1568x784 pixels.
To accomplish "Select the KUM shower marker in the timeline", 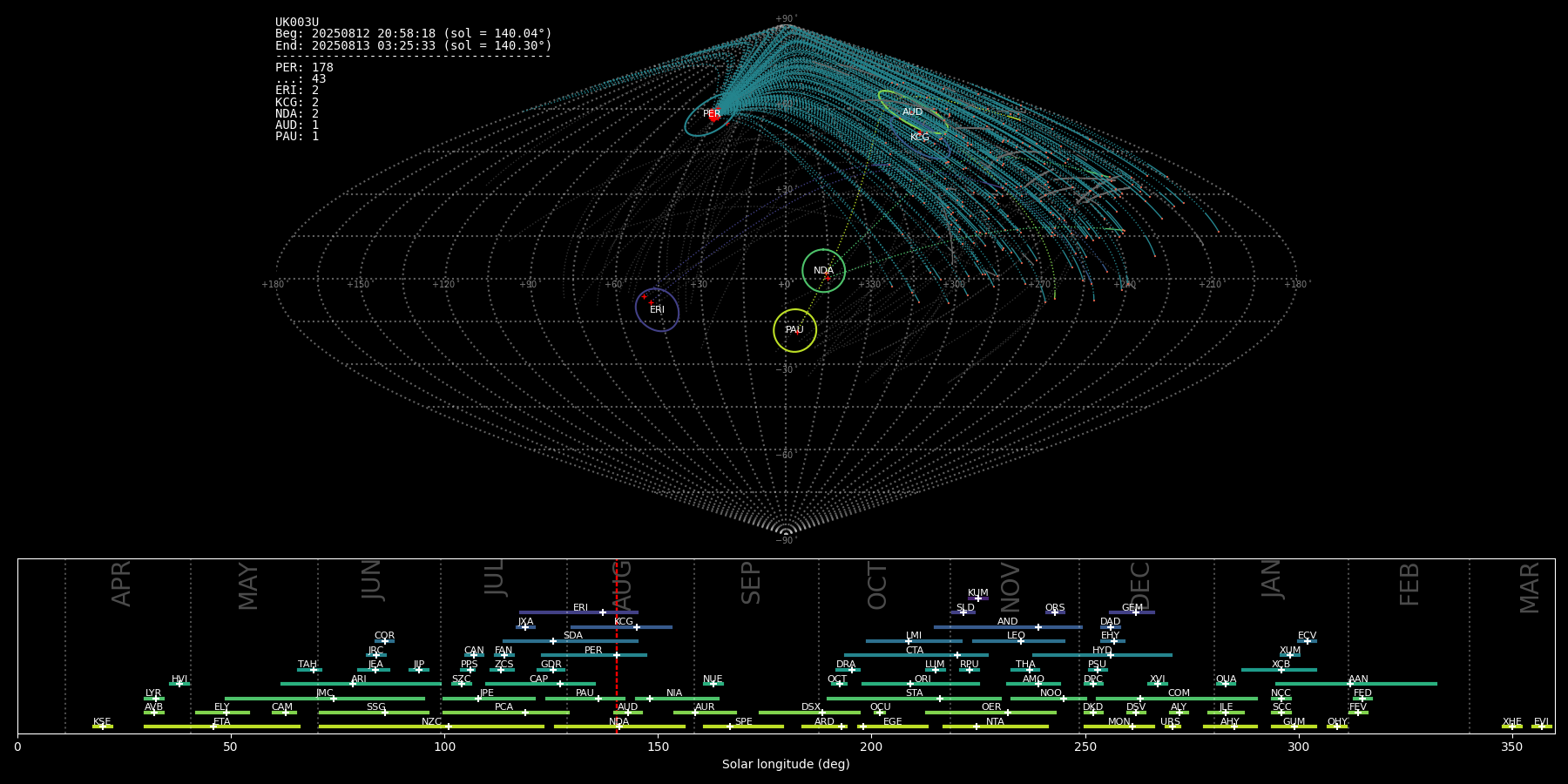I will 977,598.
